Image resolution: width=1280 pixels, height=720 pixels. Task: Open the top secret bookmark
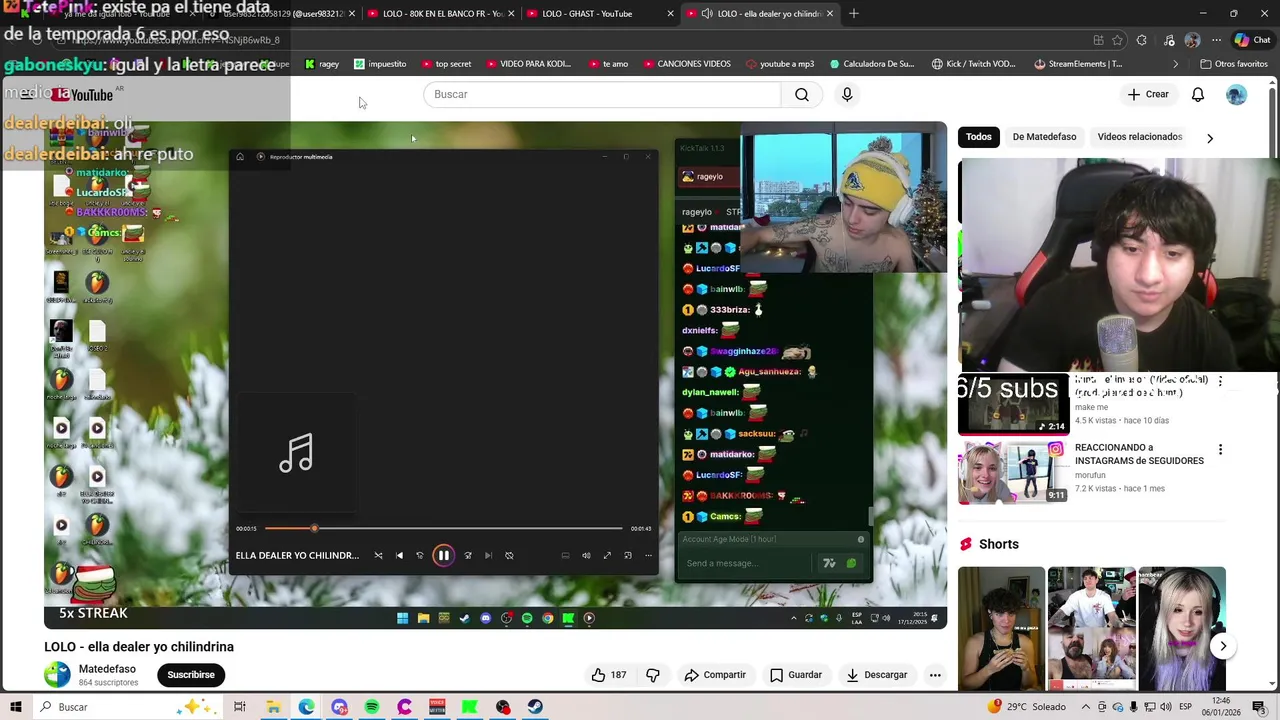point(445,64)
